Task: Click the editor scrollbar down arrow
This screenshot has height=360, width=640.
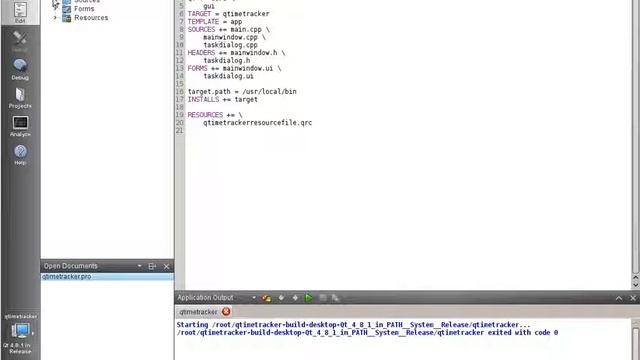Action: tap(636, 285)
